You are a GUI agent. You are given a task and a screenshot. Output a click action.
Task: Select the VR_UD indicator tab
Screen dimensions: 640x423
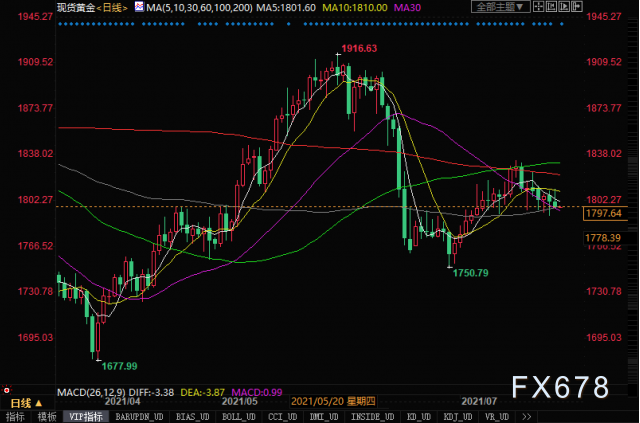tap(497, 417)
